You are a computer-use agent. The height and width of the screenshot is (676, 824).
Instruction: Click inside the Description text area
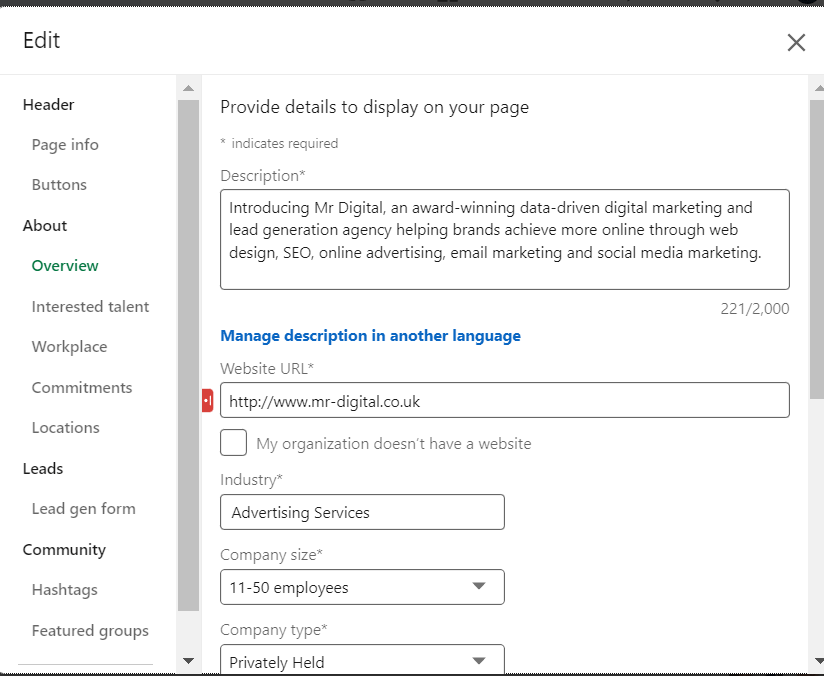pyautogui.click(x=504, y=239)
